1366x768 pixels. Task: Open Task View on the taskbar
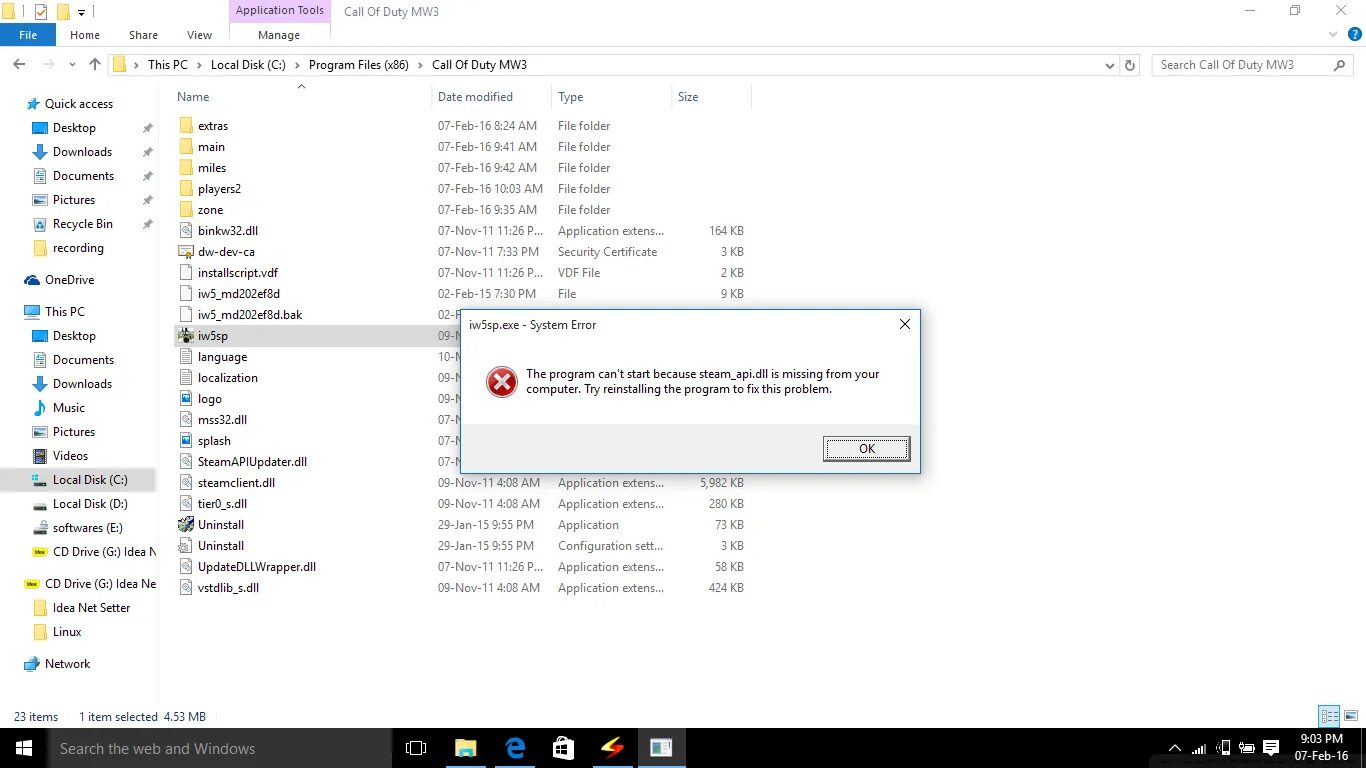[416, 748]
